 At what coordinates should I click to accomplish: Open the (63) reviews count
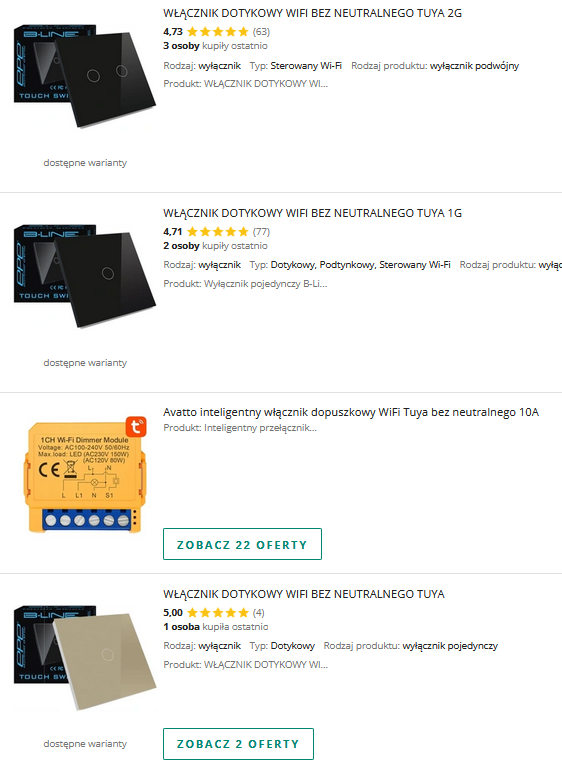[261, 32]
